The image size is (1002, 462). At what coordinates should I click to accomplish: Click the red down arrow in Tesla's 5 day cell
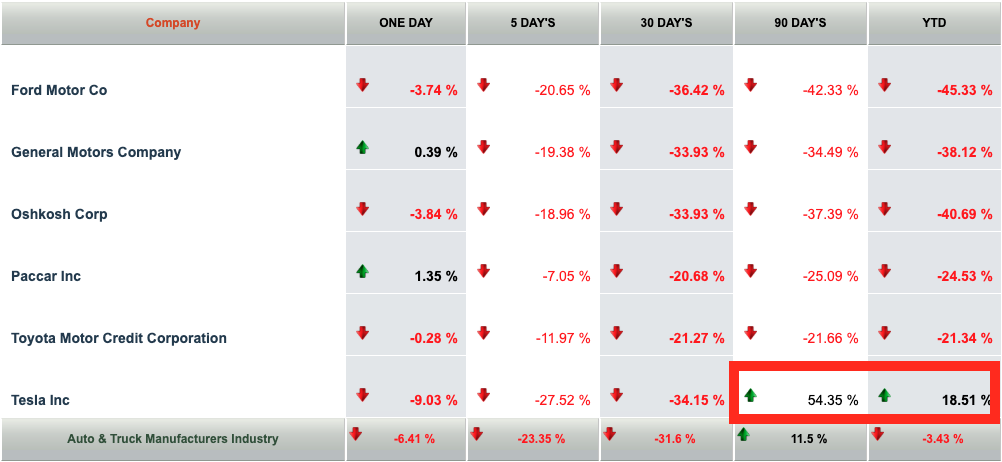[x=483, y=395]
